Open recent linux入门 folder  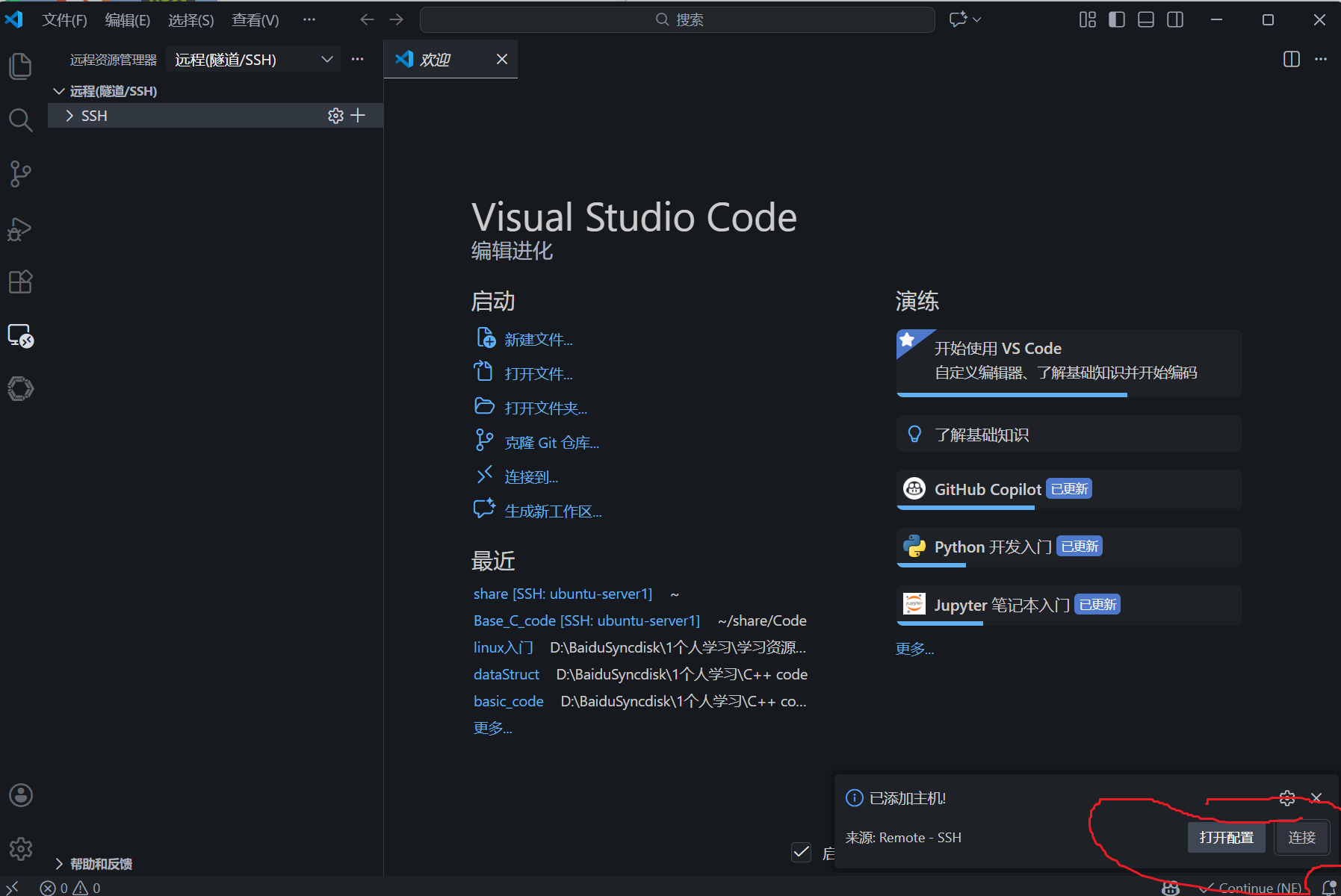tap(503, 647)
